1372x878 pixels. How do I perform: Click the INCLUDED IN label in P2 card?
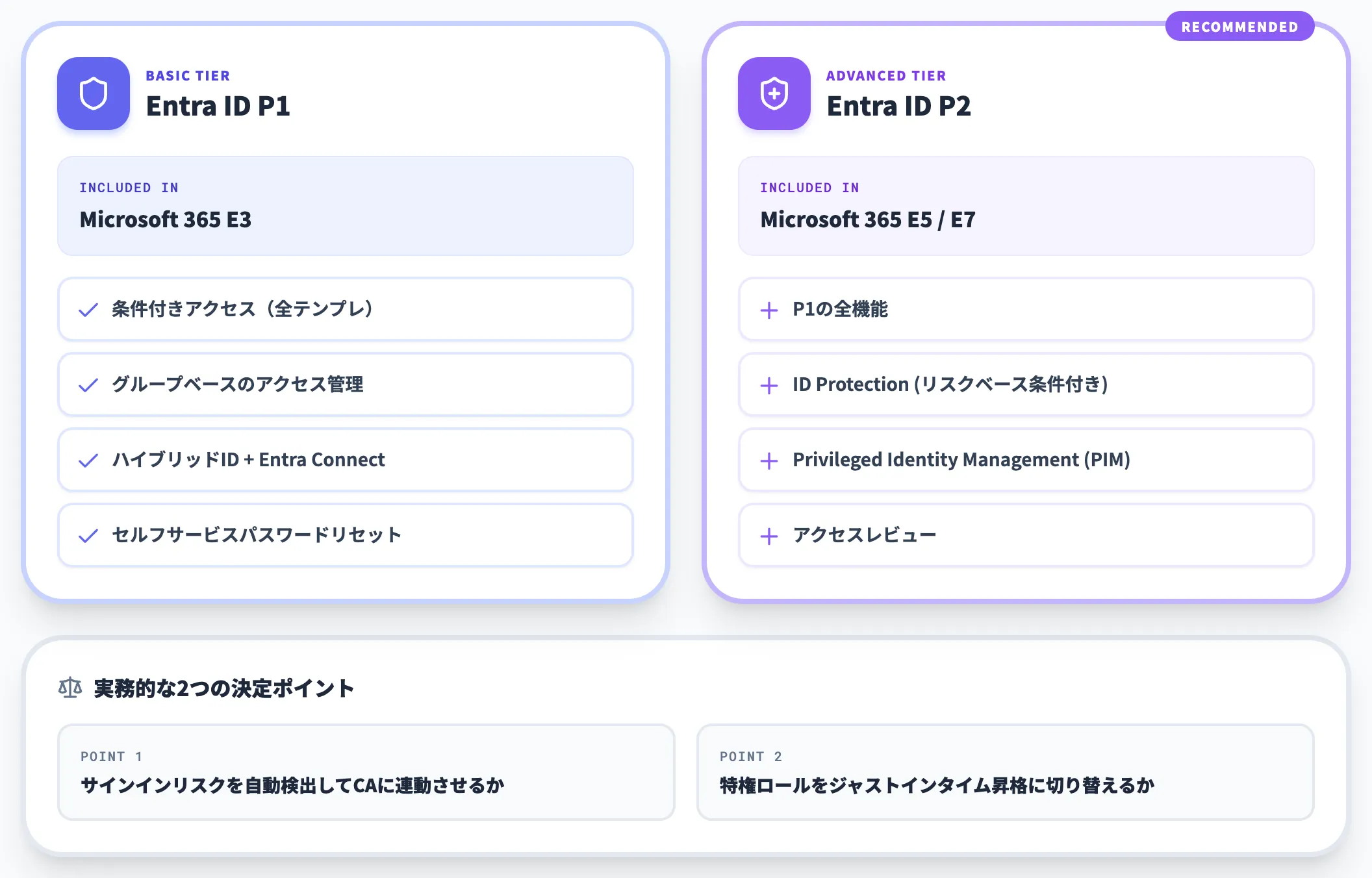809,188
